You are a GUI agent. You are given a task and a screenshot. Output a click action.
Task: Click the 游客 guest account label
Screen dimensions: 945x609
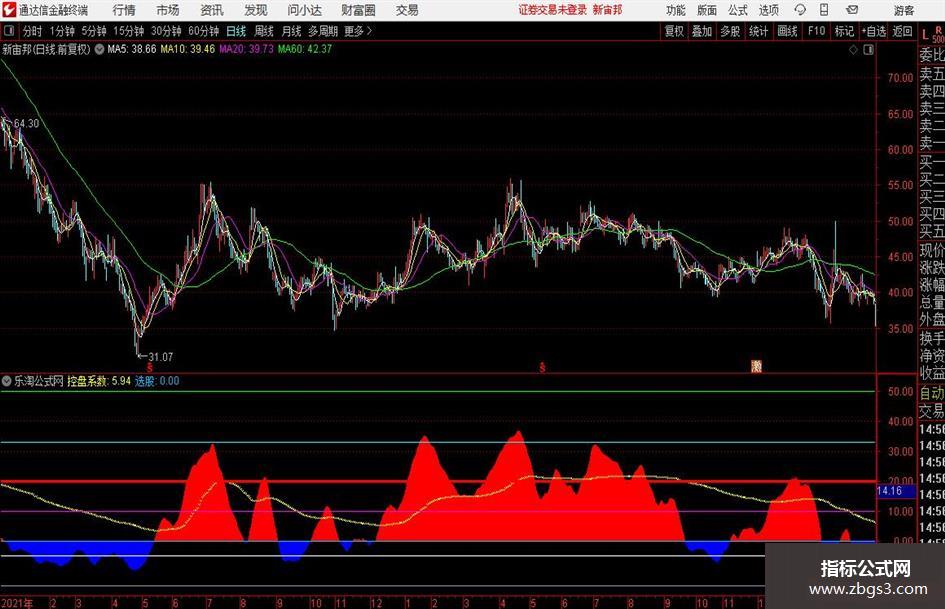tap(903, 10)
